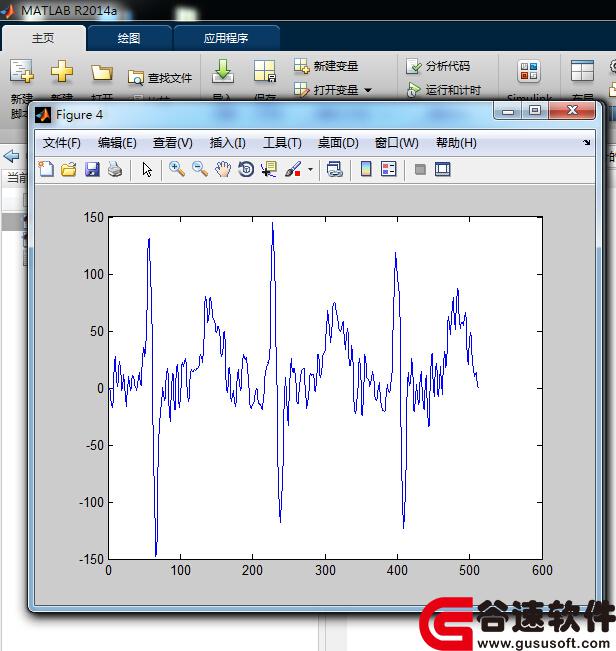Open the 文件(F) menu in Figure 4
The height and width of the screenshot is (651, 616).
(61, 143)
